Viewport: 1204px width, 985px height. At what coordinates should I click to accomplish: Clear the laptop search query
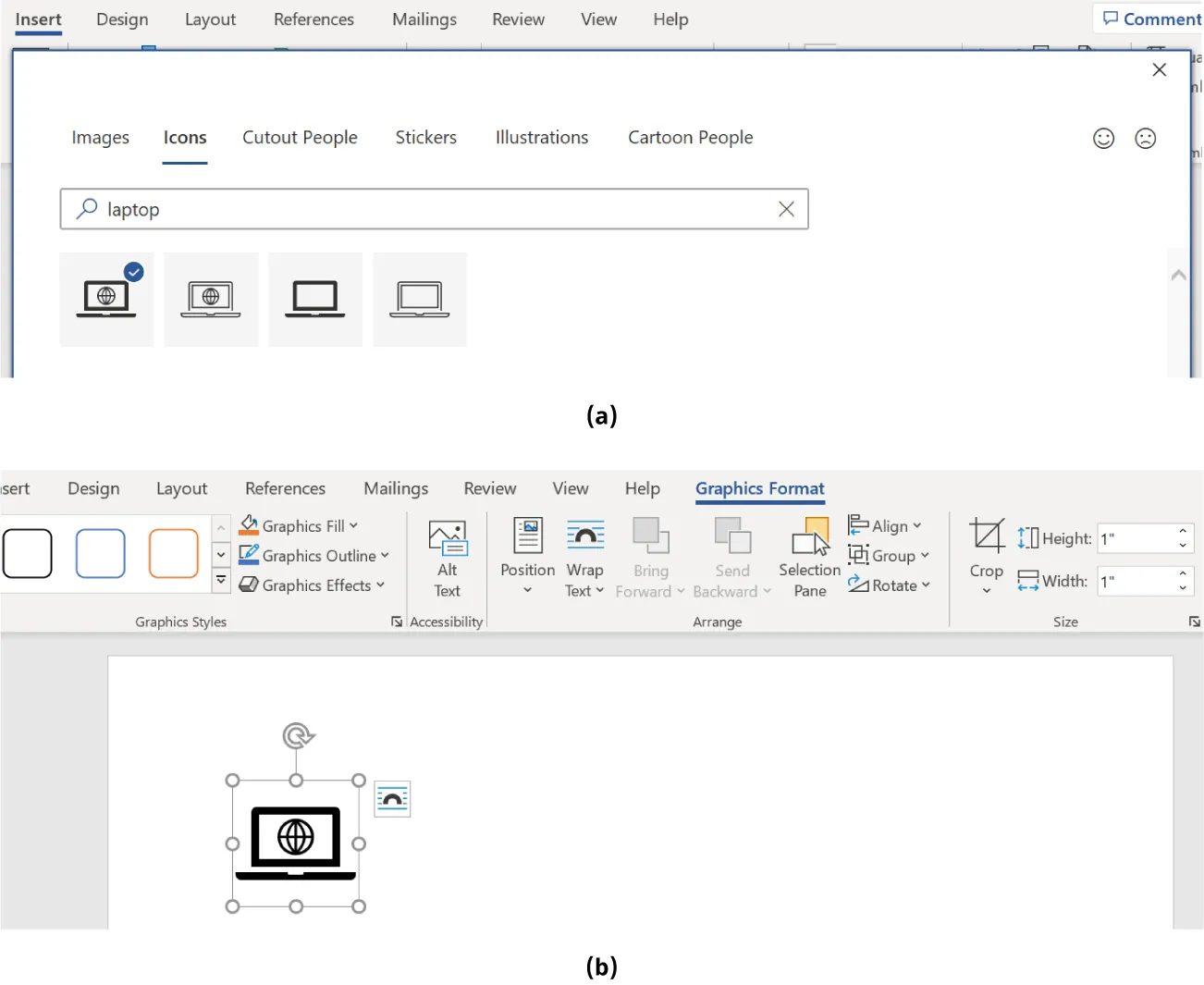pyautogui.click(x=786, y=209)
